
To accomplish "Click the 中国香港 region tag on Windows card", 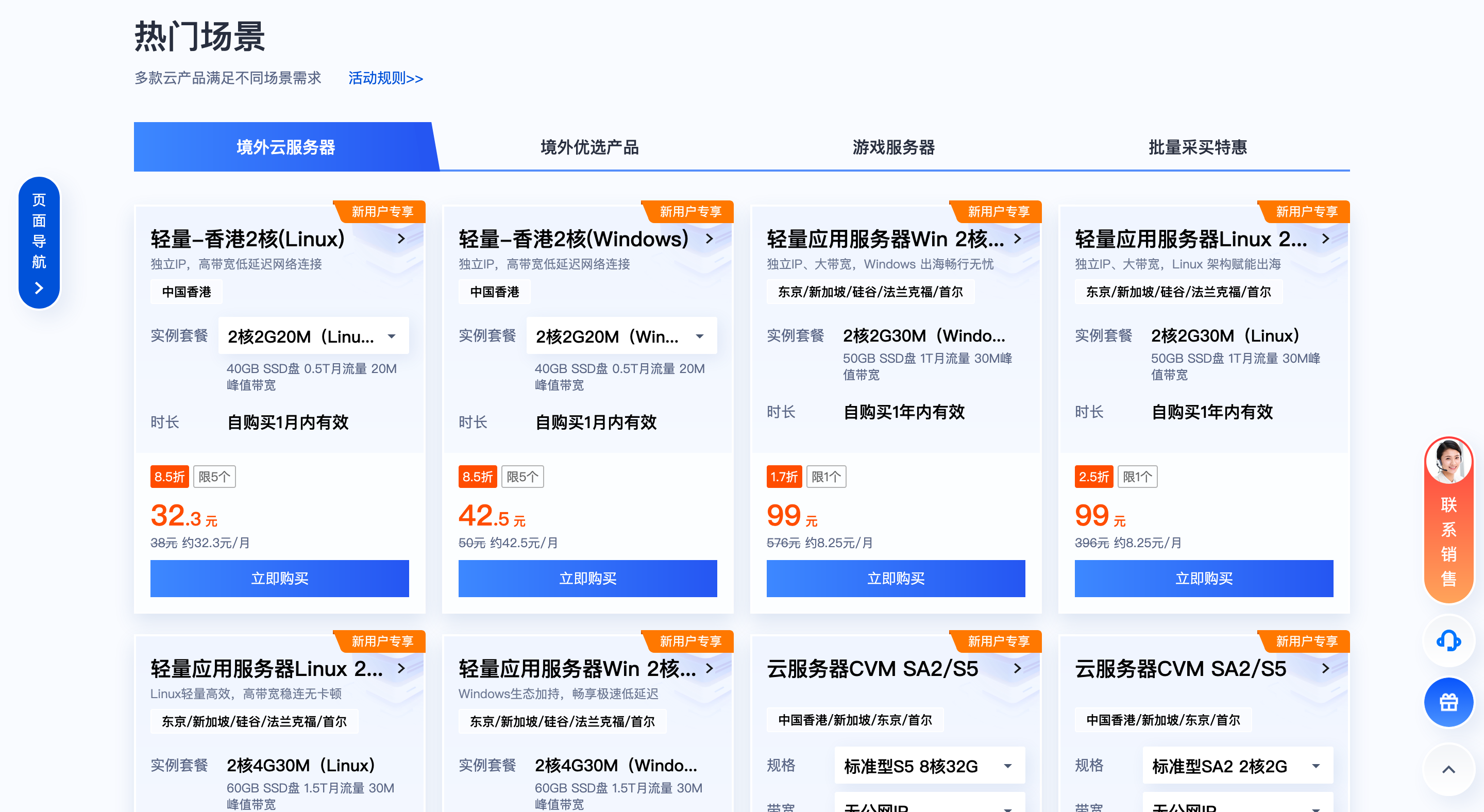I will pyautogui.click(x=494, y=292).
